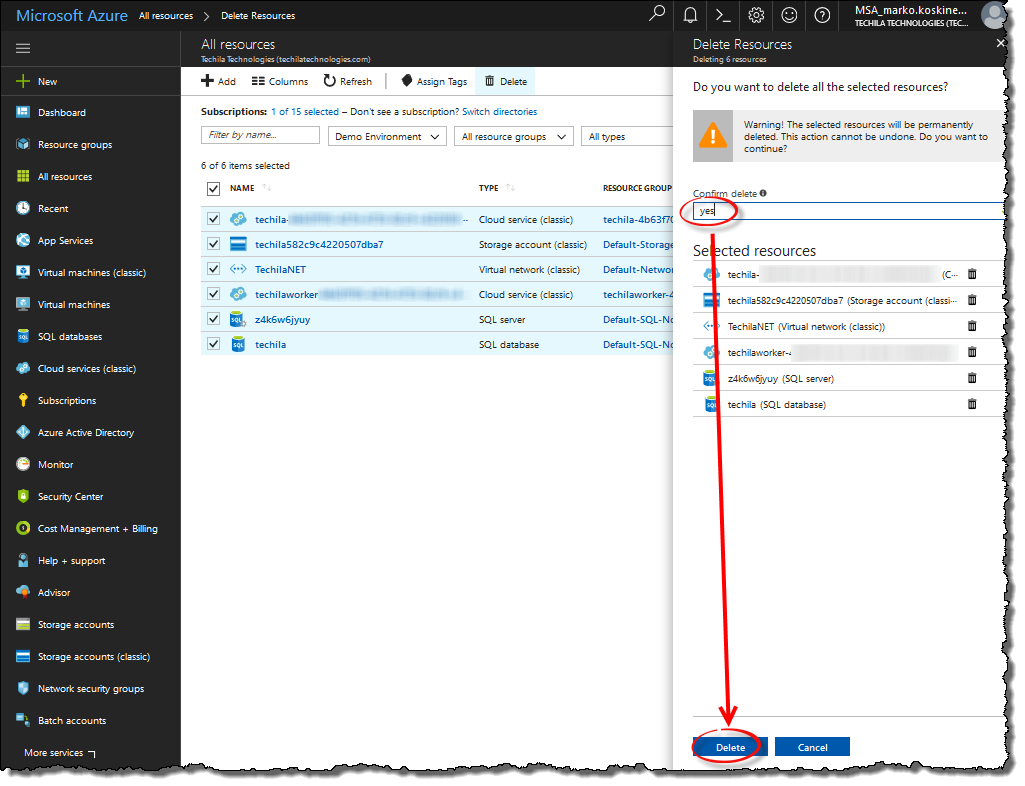Click the Confirm delete text field
This screenshot has width=1025, height=786.
point(849,211)
